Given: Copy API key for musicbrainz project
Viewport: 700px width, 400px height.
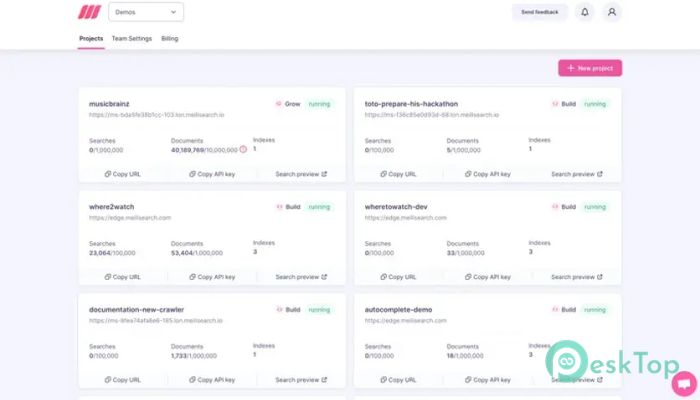Looking at the screenshot, I should click(212, 174).
